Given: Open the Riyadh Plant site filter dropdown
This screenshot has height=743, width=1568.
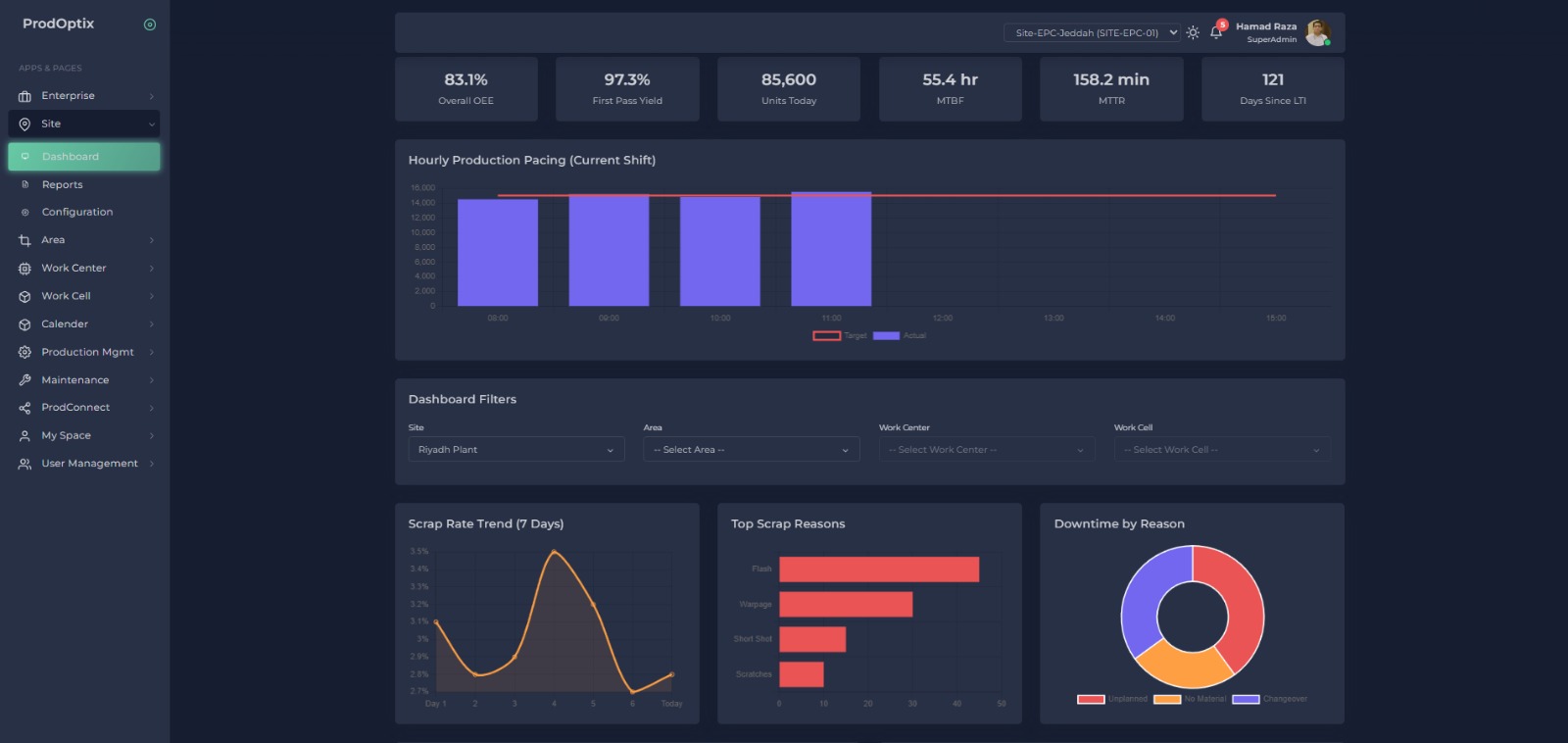Looking at the screenshot, I should point(515,450).
